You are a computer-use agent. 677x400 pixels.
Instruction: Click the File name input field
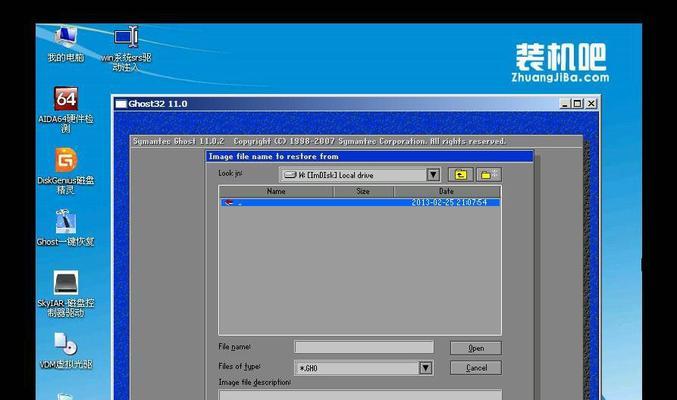tap(364, 347)
